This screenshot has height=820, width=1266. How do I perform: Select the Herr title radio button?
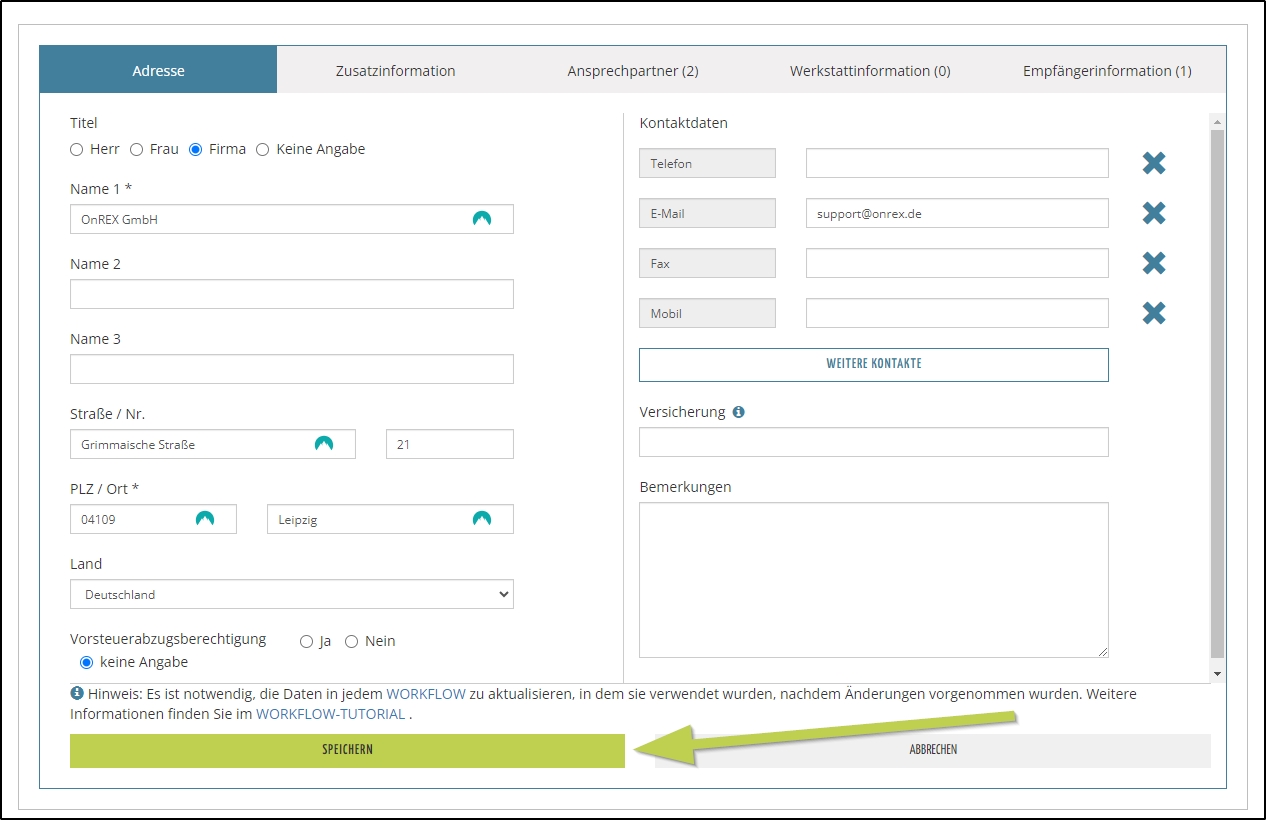tap(77, 150)
